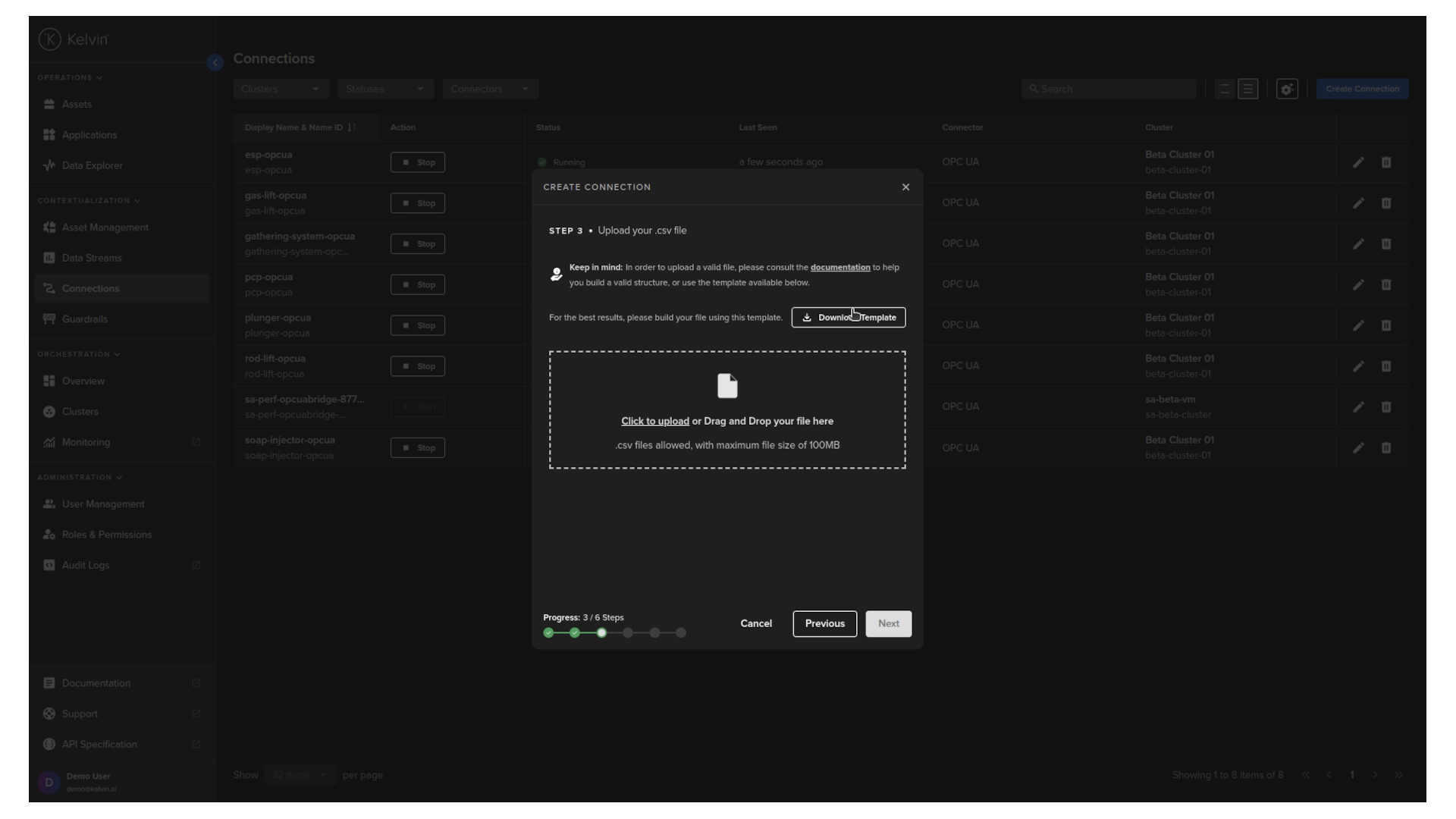Stop the gas-lift-opcua connection
Screen dimensions: 1456x819
(x=417, y=203)
